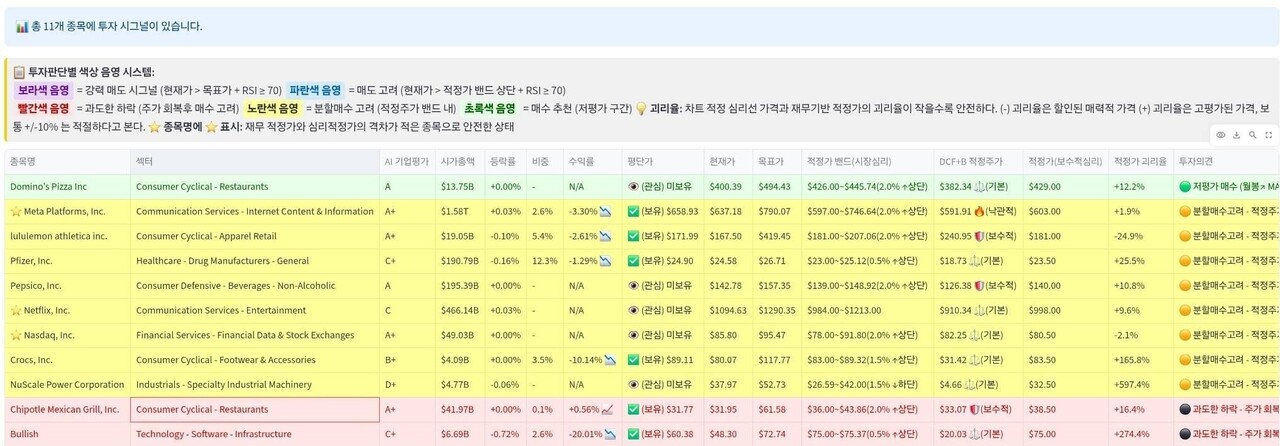Select the Technology - Software - Infrastructure cell
The image size is (1280, 446).
coord(254,434)
